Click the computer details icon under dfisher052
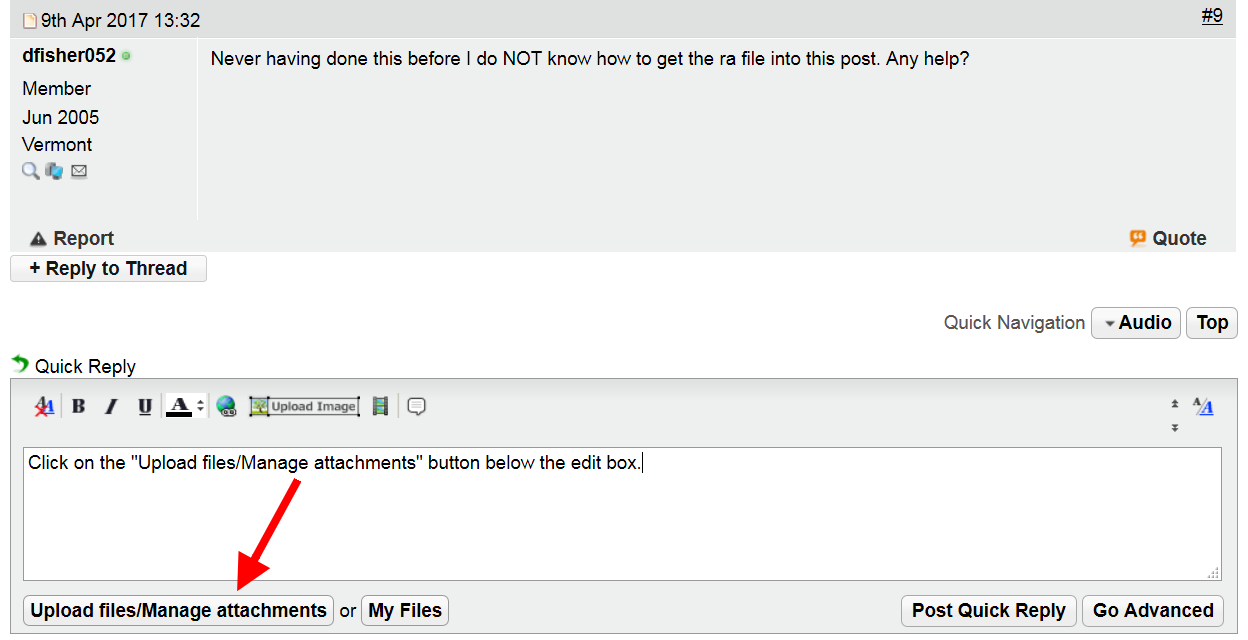 (x=54, y=171)
